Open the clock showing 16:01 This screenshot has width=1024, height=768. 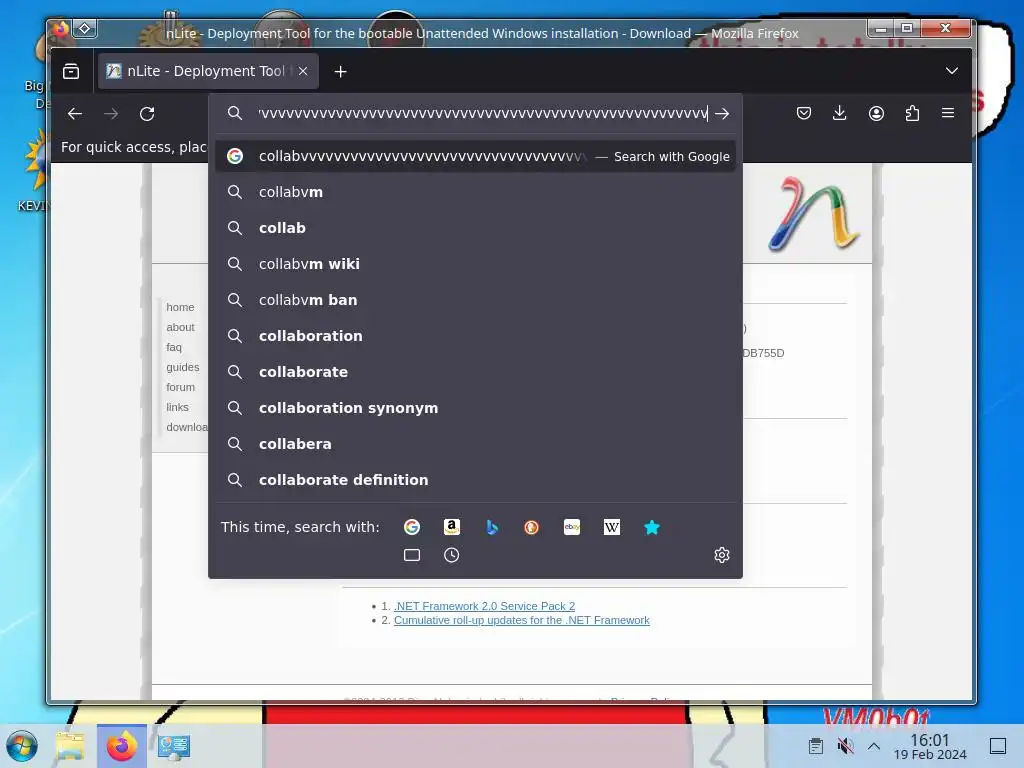point(930,746)
